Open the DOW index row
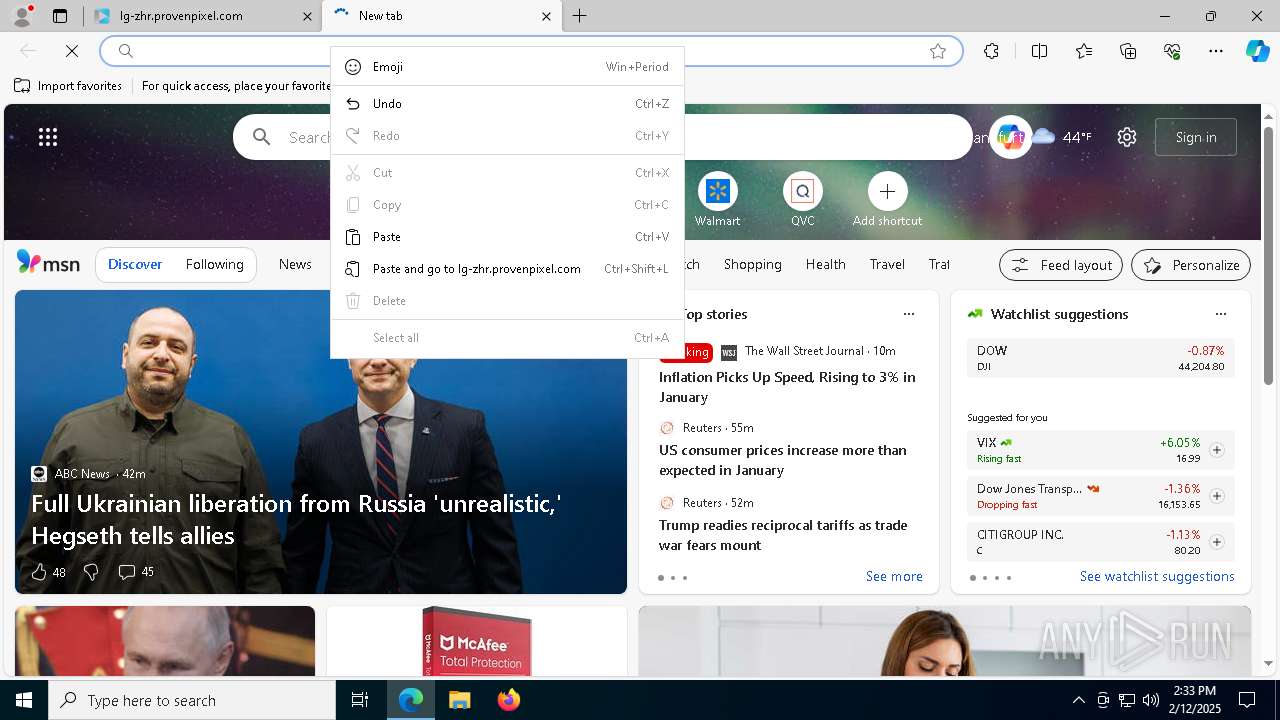The height and width of the screenshot is (720, 1280). [1100, 358]
